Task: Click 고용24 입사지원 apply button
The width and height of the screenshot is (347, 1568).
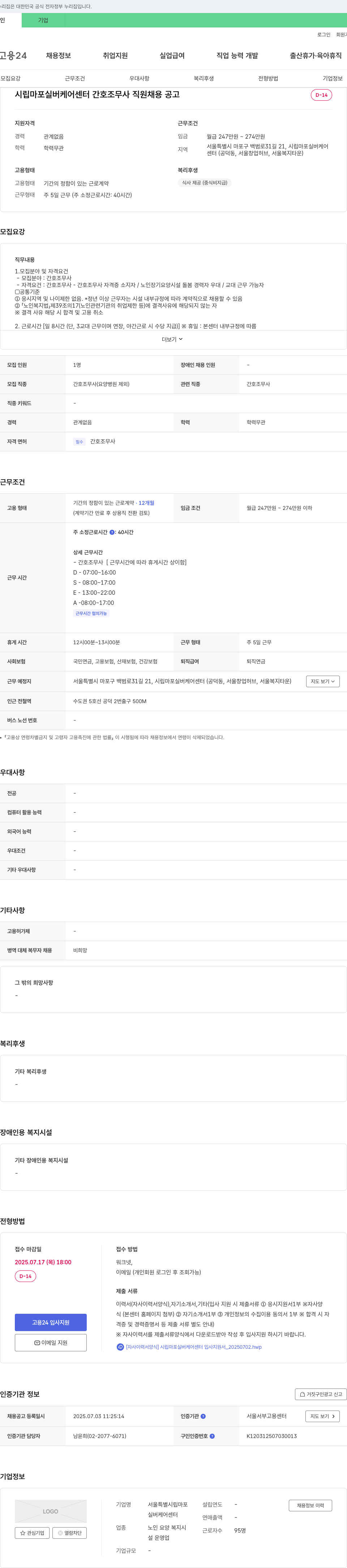Action: [51, 1322]
